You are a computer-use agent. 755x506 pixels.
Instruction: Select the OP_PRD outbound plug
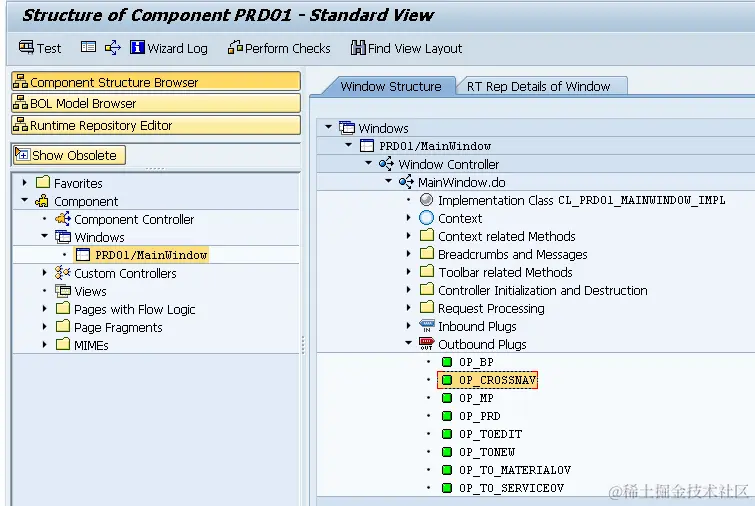(x=479, y=416)
